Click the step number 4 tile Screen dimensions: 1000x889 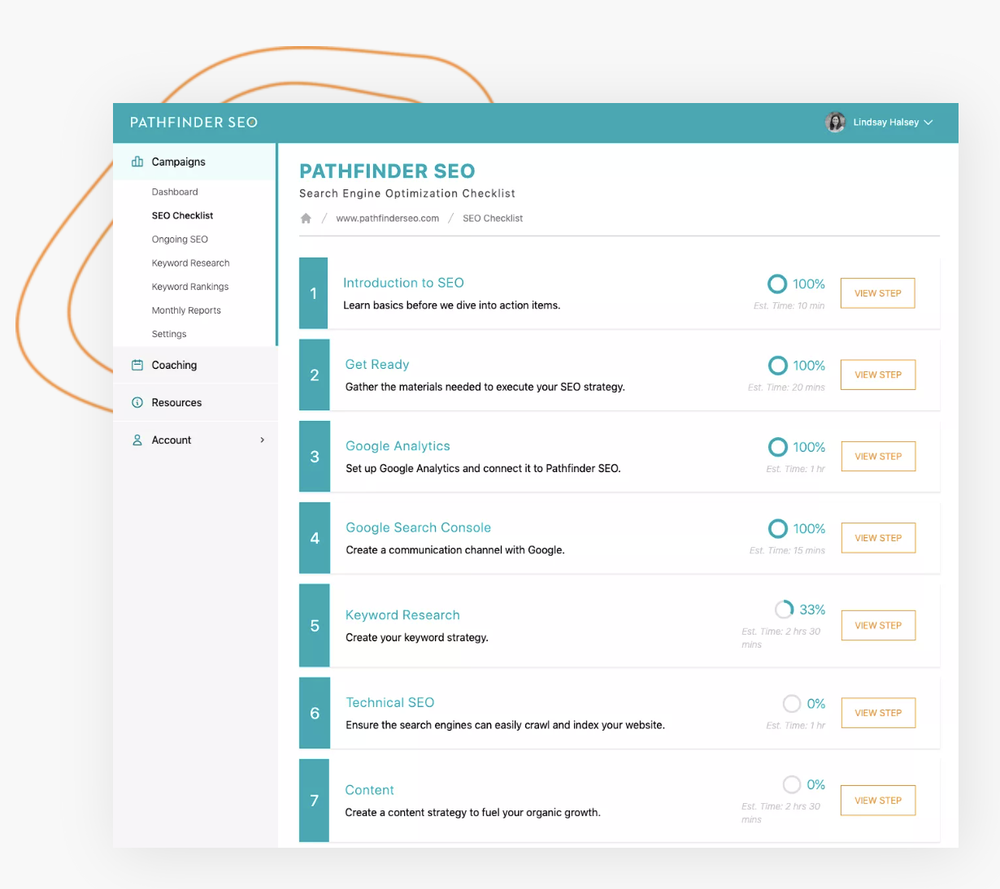(314, 538)
